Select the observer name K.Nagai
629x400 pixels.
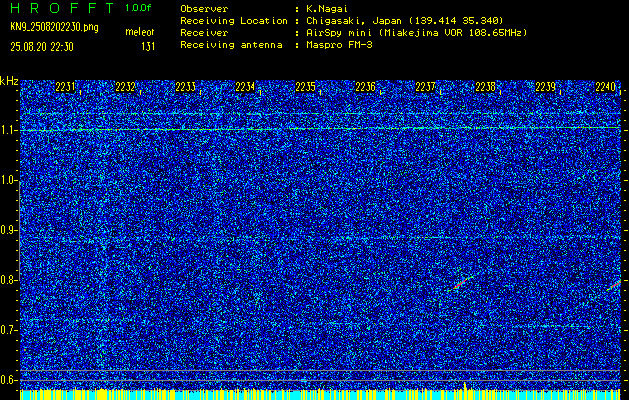(326, 9)
